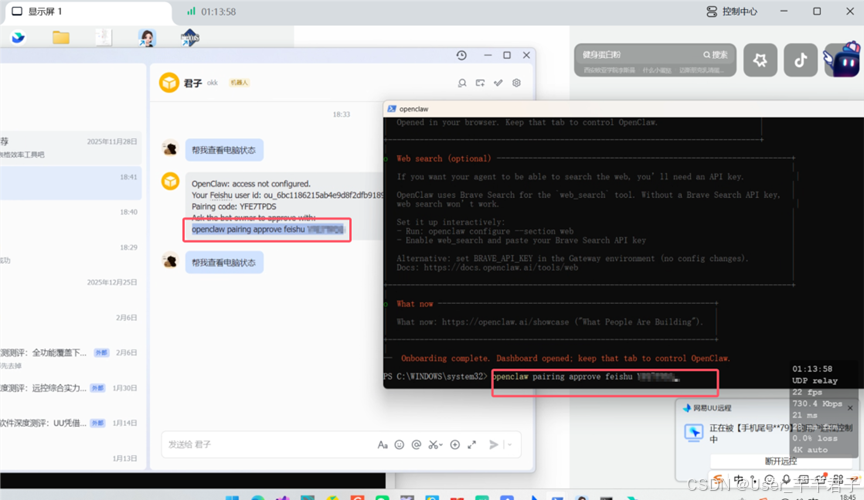Click search-in-chat icon beside 君子 header
This screenshot has height=500, width=864.
point(462,83)
